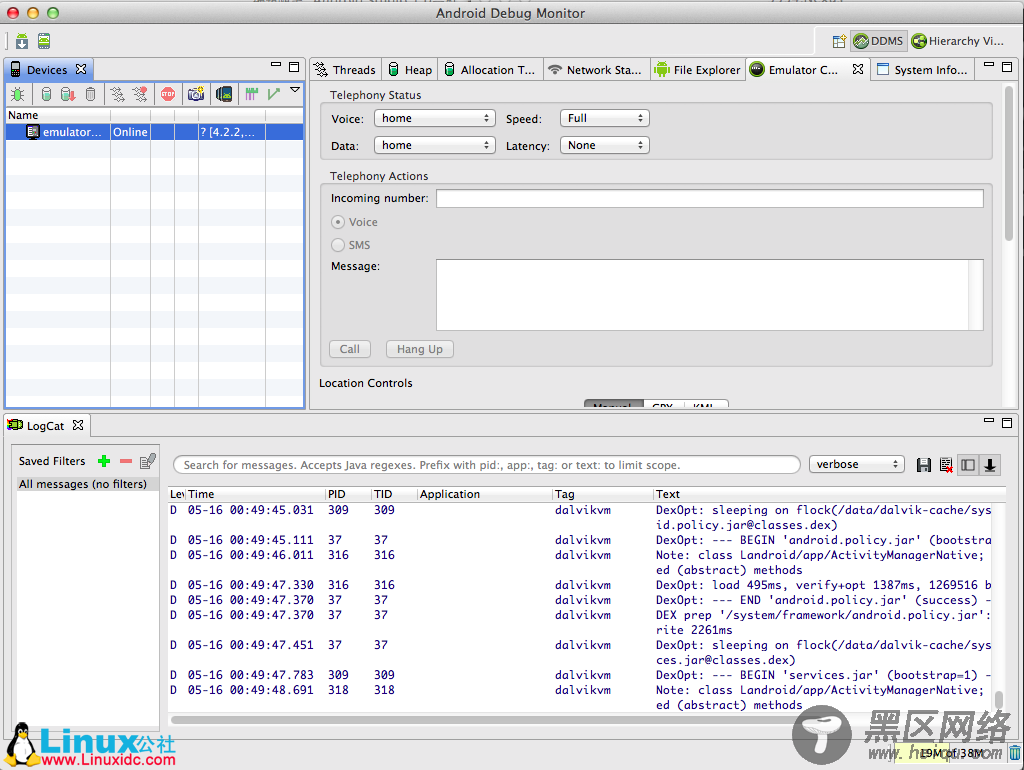Toggle saved filters view display
Viewport: 1024px width, 770px height.
(968, 465)
